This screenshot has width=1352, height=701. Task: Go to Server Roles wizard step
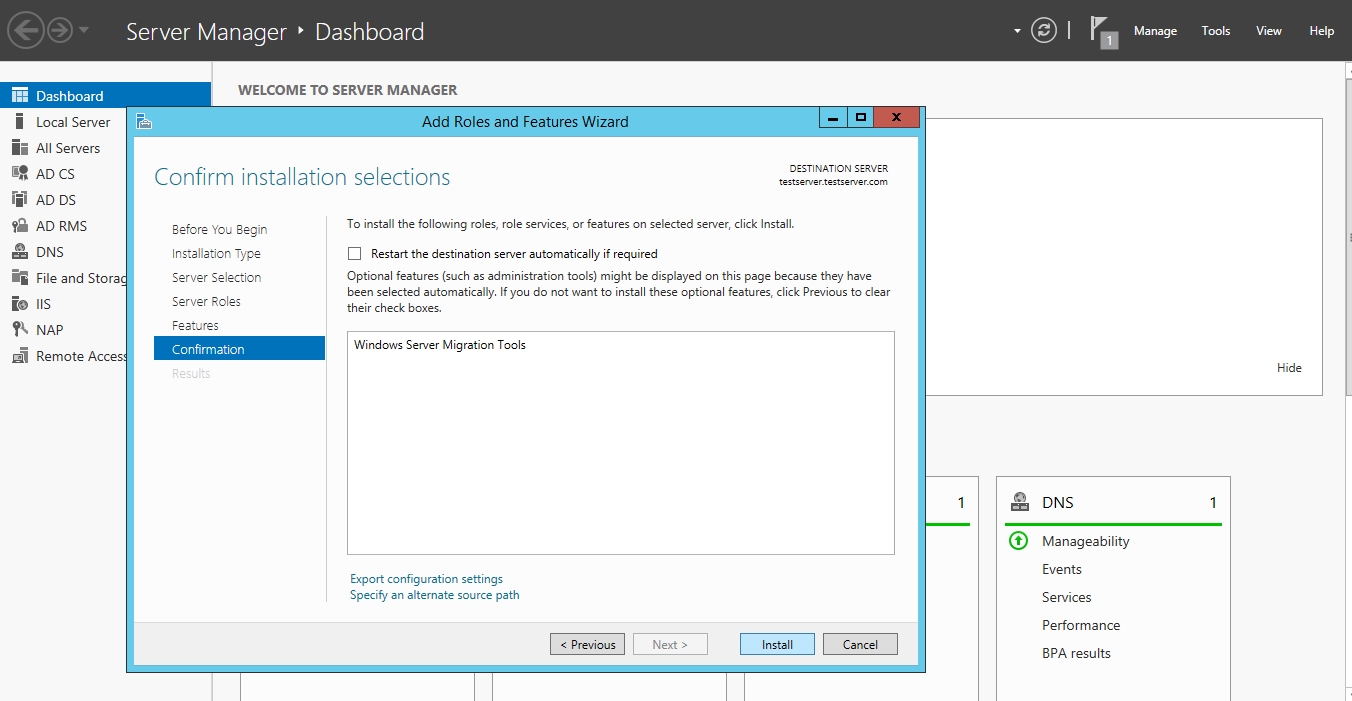pos(206,301)
